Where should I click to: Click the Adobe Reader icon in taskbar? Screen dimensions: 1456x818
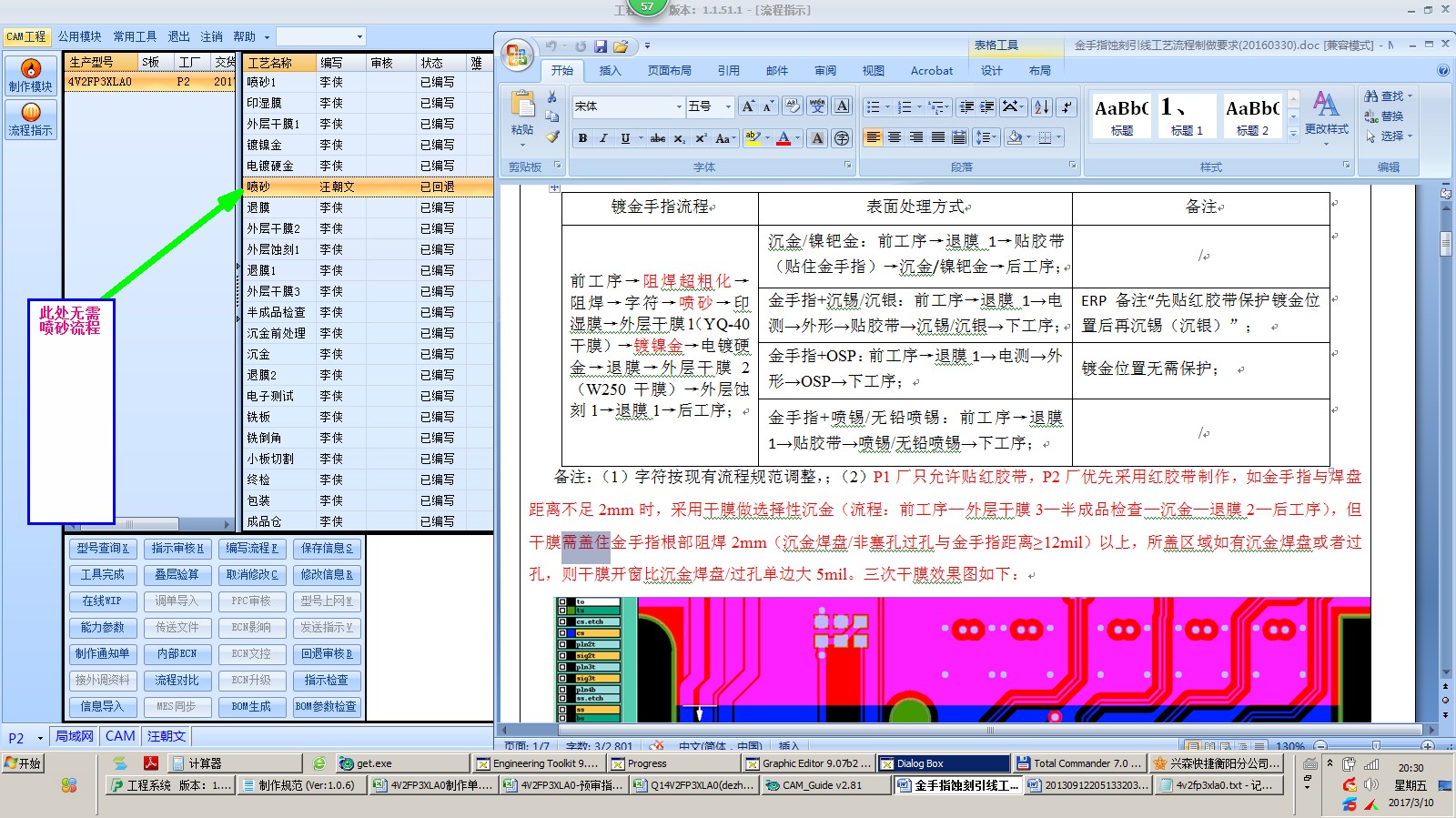click(x=151, y=763)
